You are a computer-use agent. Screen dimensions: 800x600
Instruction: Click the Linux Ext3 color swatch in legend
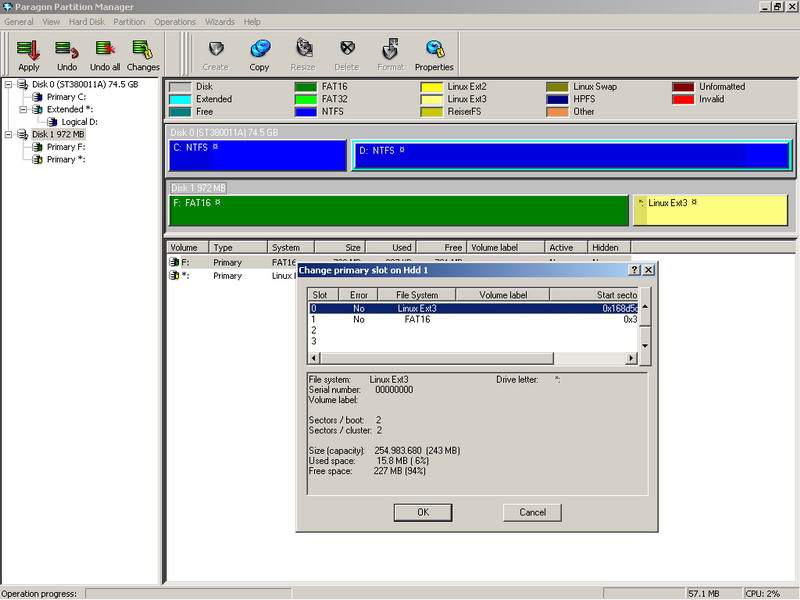(x=432, y=99)
